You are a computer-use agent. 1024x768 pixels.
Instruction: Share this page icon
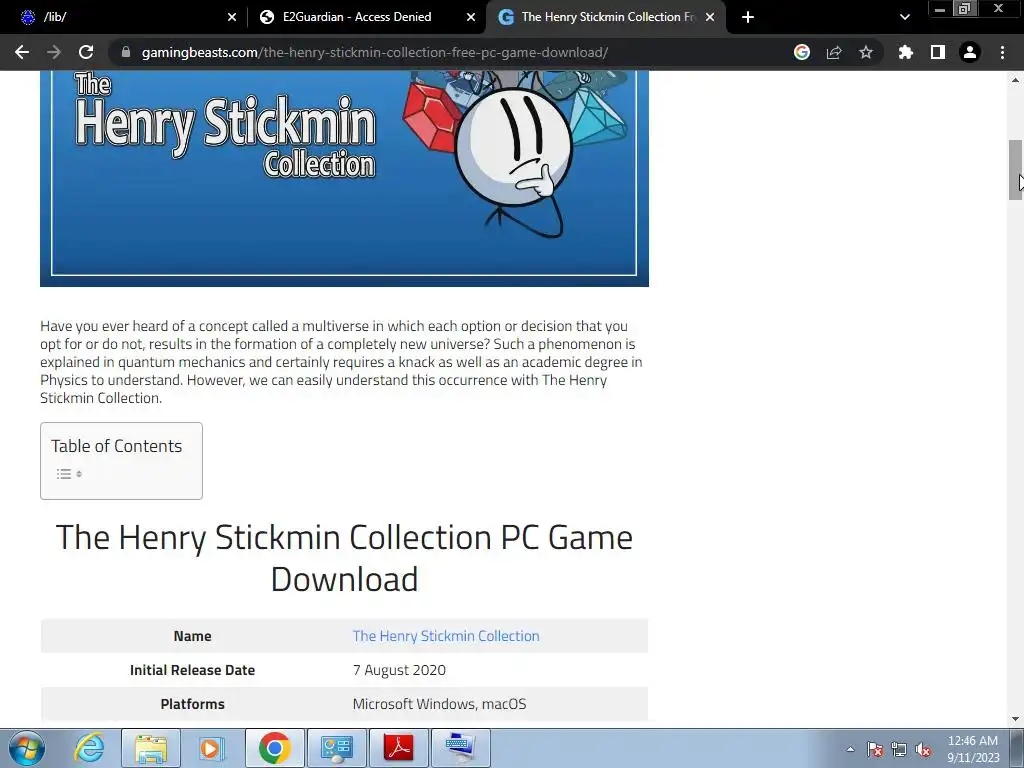834,52
